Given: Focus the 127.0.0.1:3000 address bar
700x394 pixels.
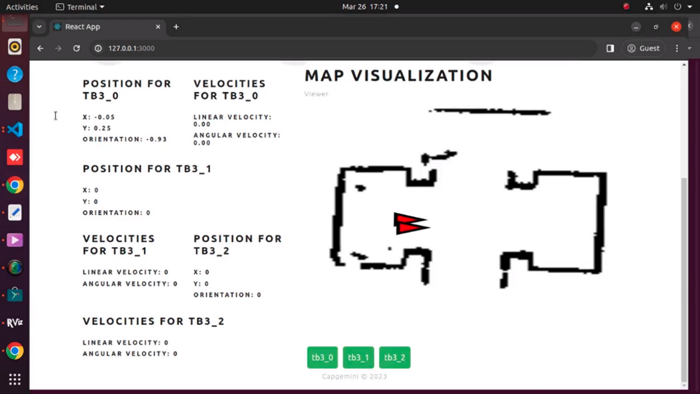Looking at the screenshot, I should tap(344, 48).
